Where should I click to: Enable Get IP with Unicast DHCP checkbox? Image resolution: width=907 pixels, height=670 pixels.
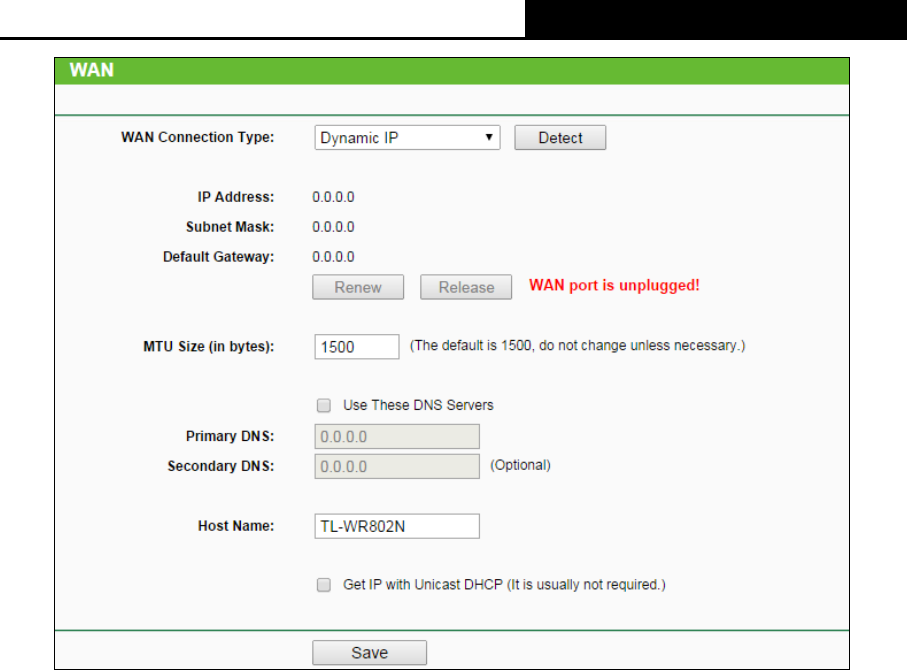[x=324, y=584]
